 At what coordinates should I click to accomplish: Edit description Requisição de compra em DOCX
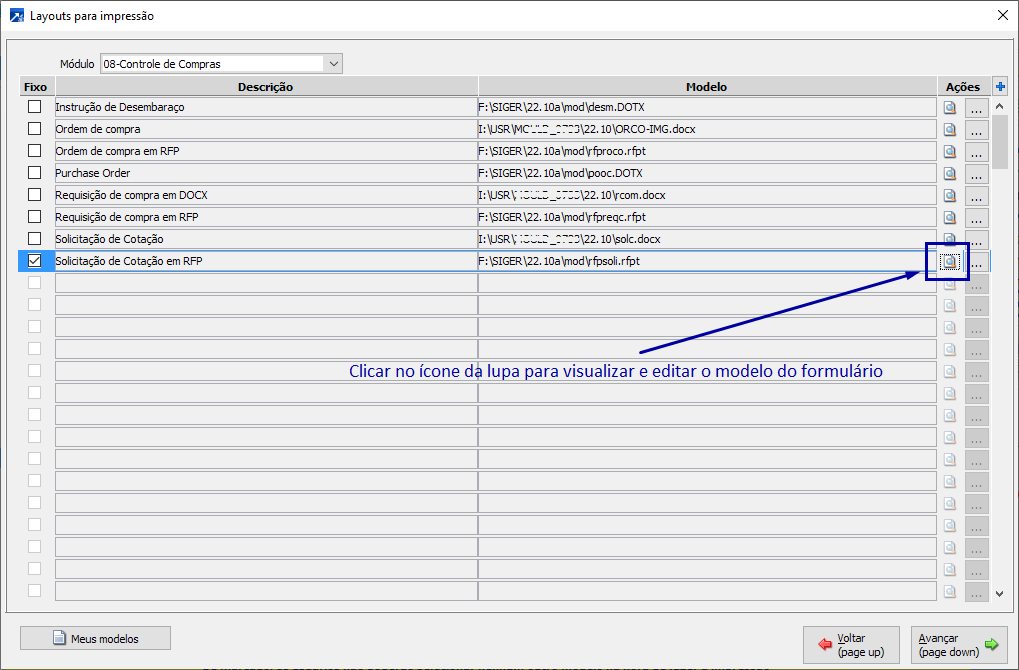(266, 195)
